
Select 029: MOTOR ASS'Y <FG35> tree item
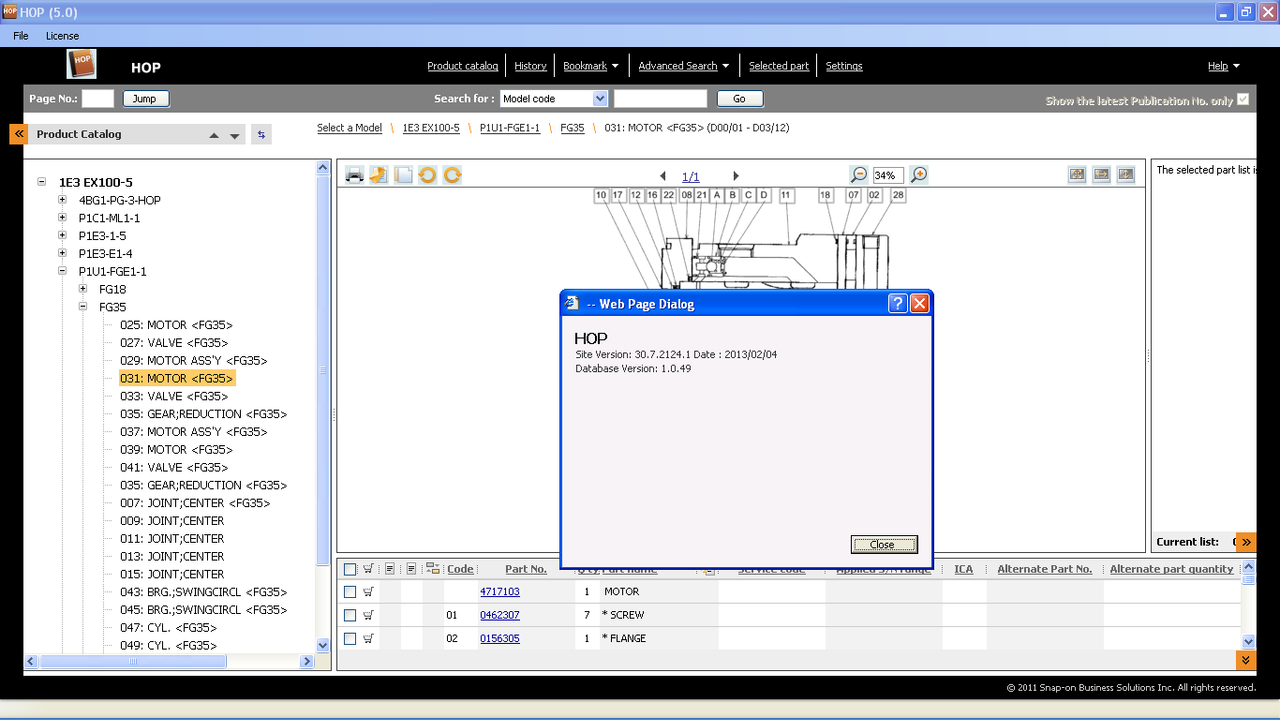click(x=193, y=360)
